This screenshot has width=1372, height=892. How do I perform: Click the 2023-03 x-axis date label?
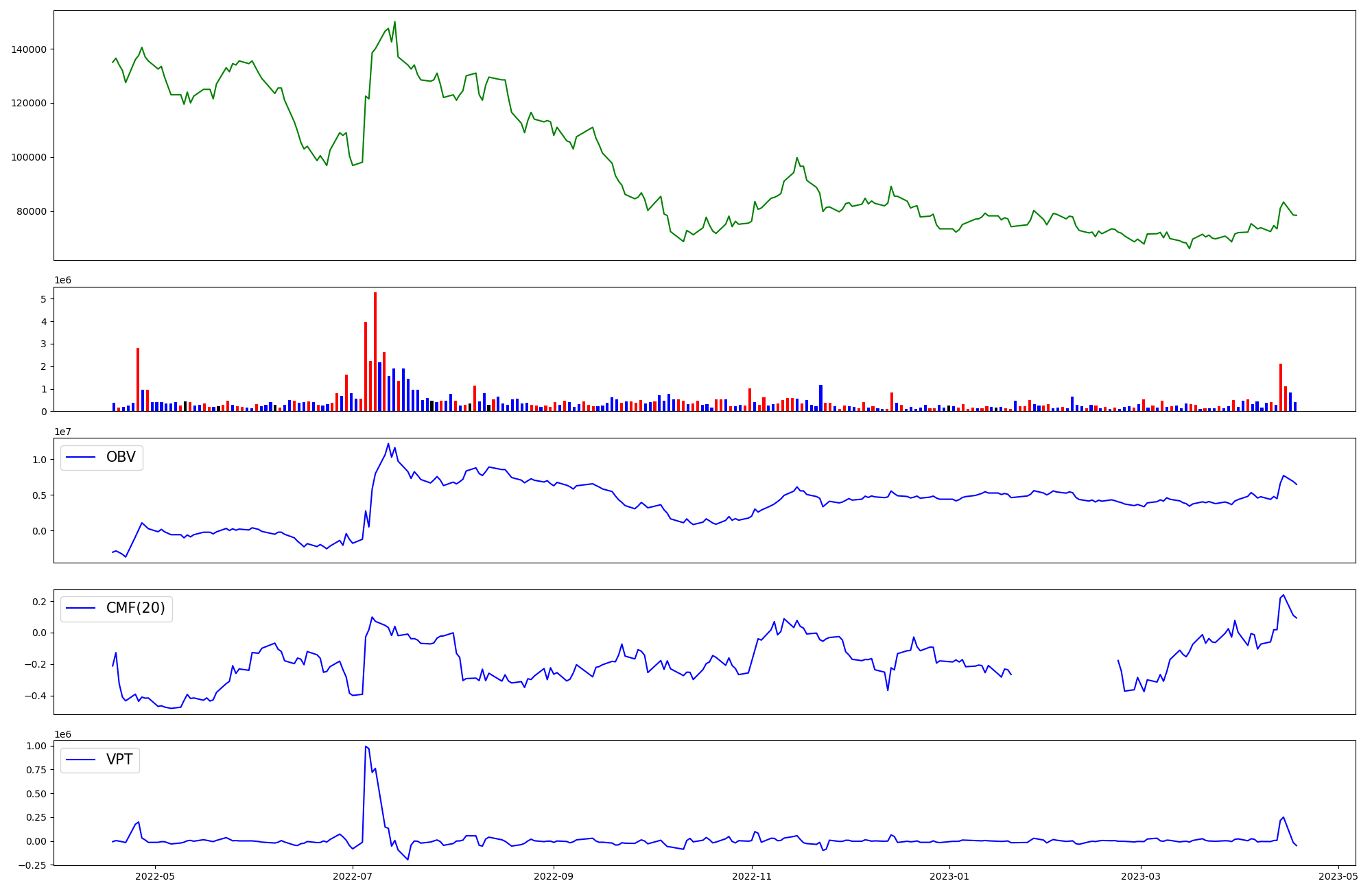pyautogui.click(x=1140, y=876)
